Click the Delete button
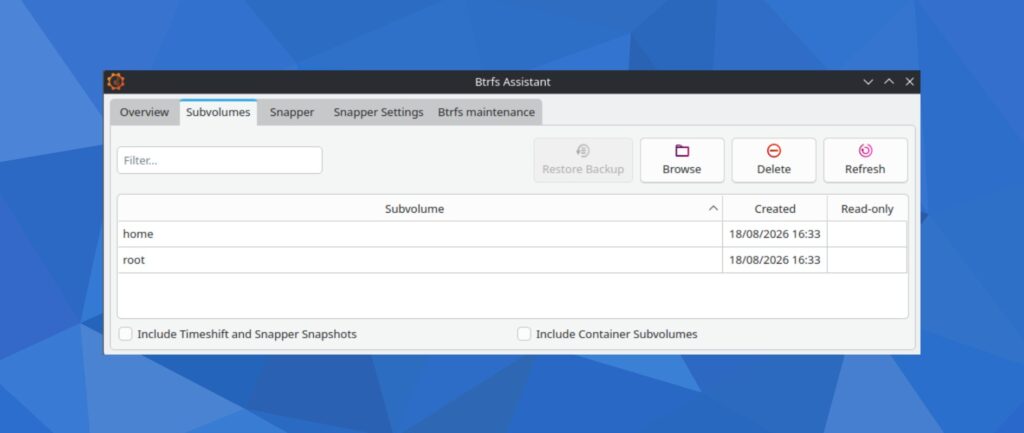The width and height of the screenshot is (1024, 433). (x=774, y=160)
